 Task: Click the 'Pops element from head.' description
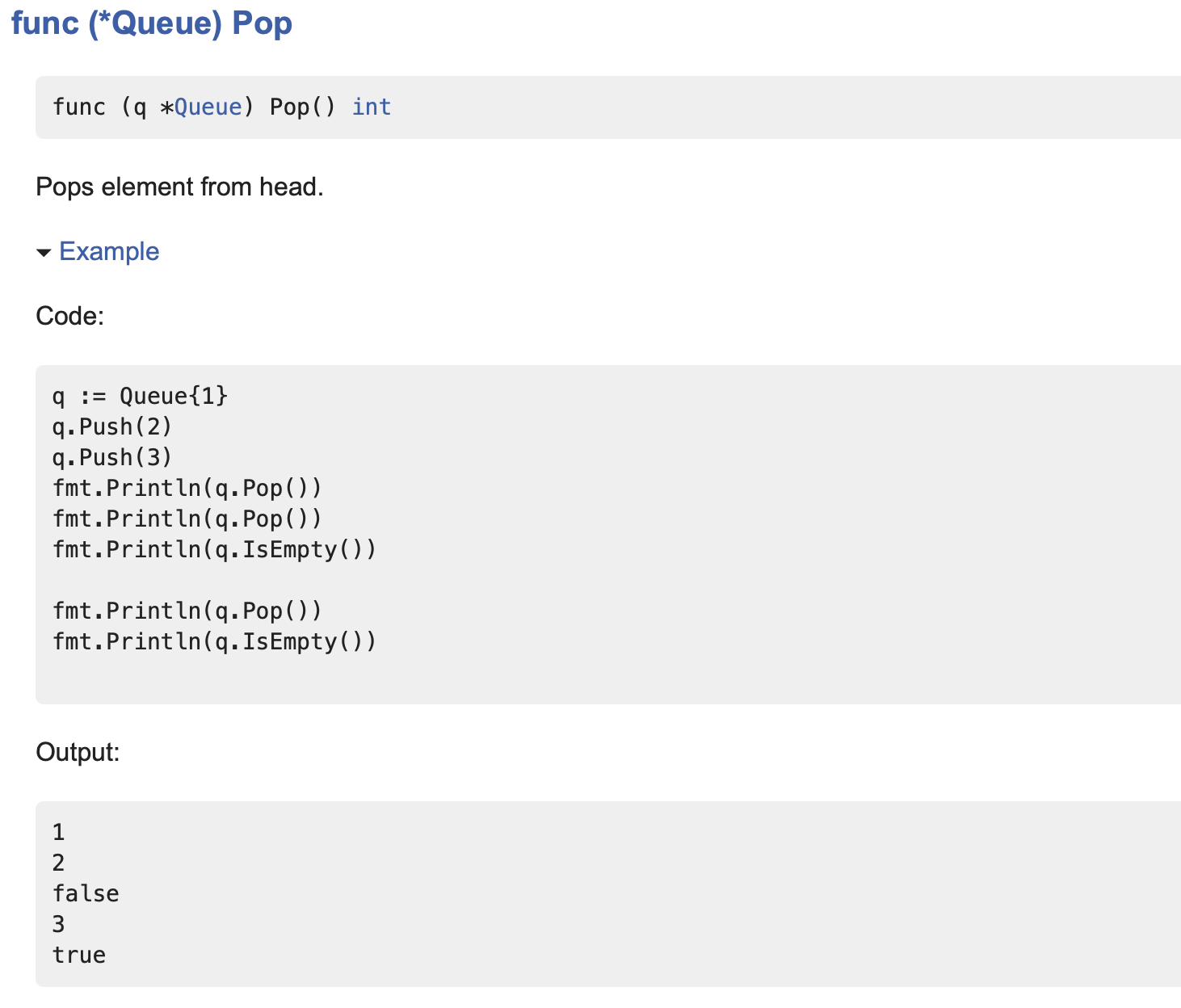(x=179, y=187)
